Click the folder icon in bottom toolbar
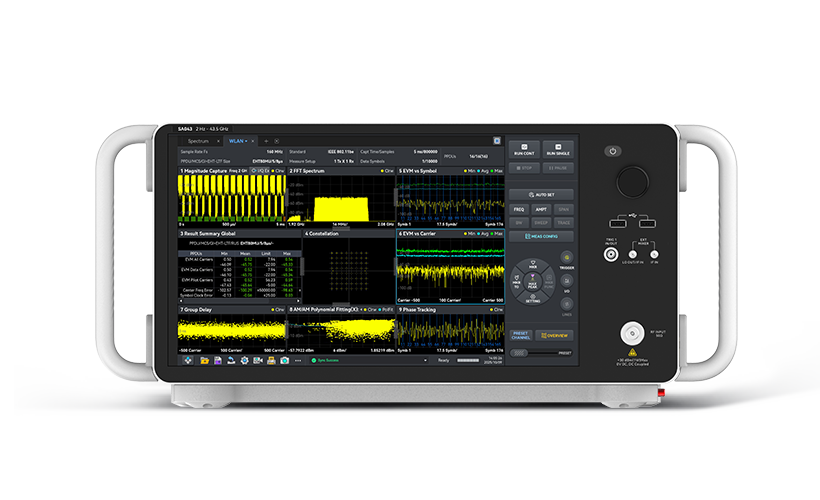Screen dimensions: 820x500 click(204, 359)
